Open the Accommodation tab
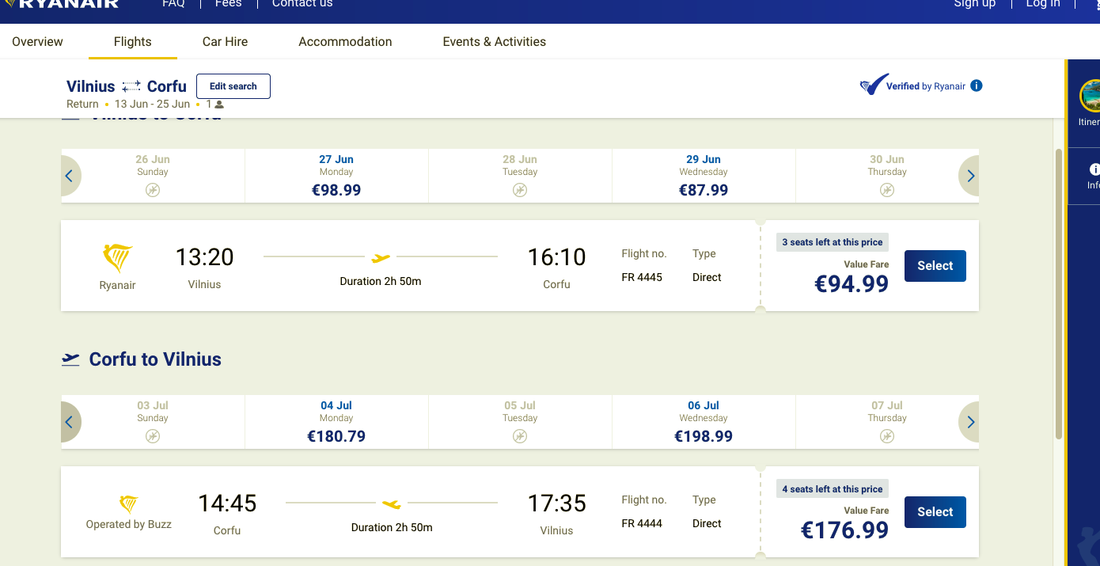1100x566 pixels. (x=345, y=42)
